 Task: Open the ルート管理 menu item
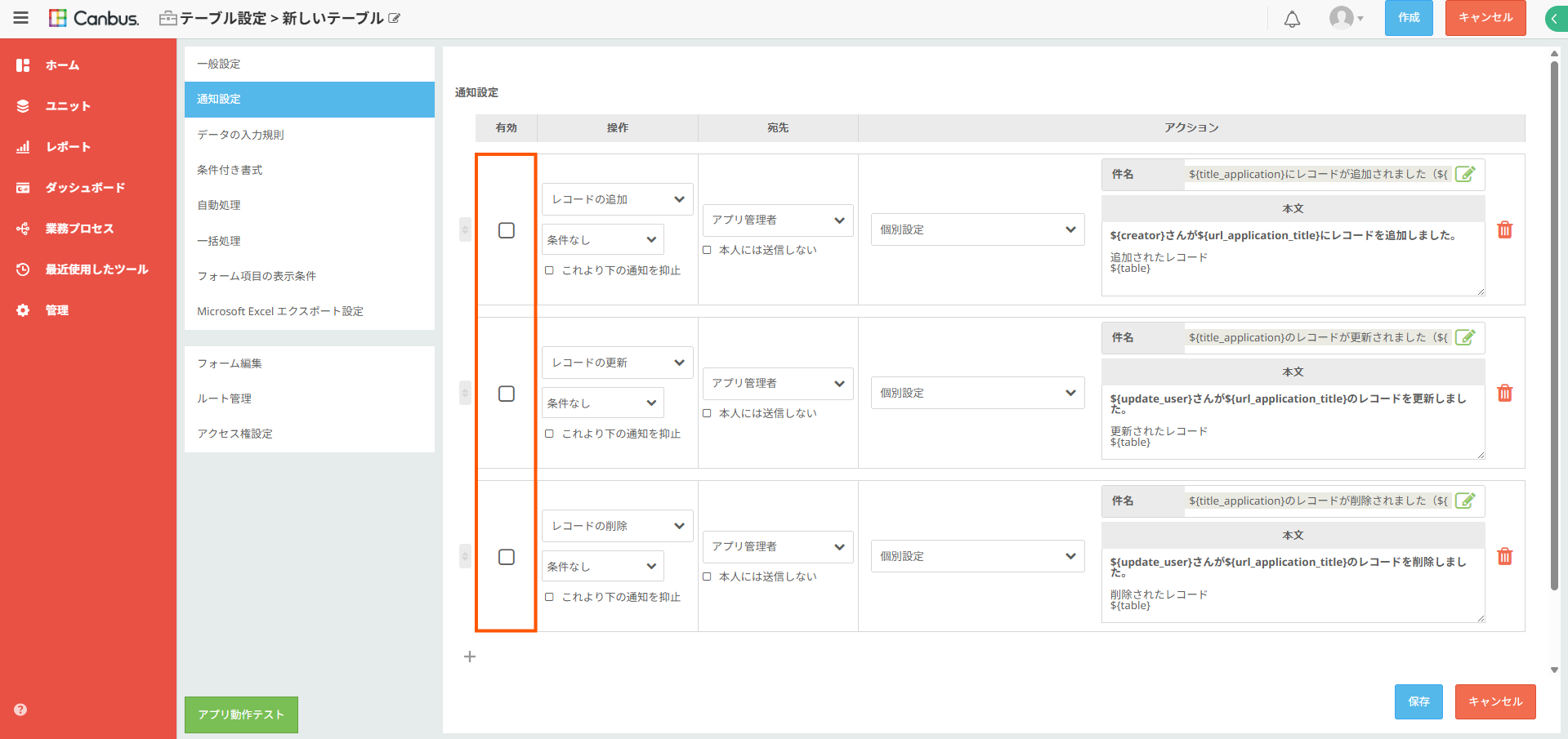pos(310,398)
